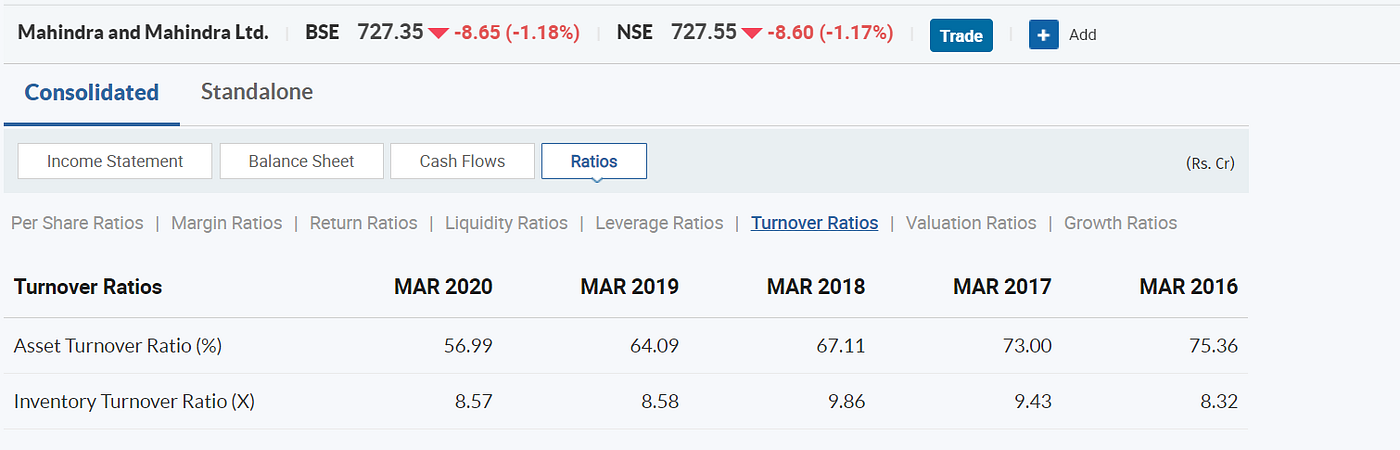Open the Income Statement section
This screenshot has height=450, width=1400.
[115, 161]
